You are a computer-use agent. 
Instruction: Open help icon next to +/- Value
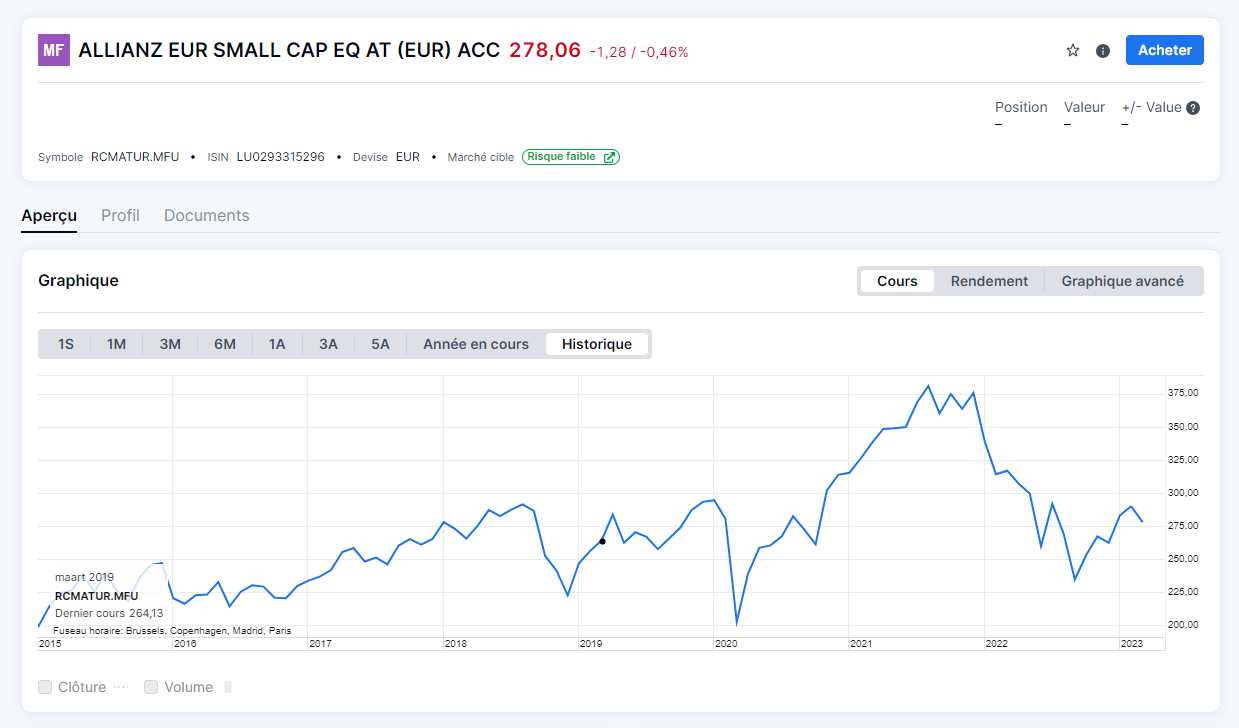(x=1193, y=108)
